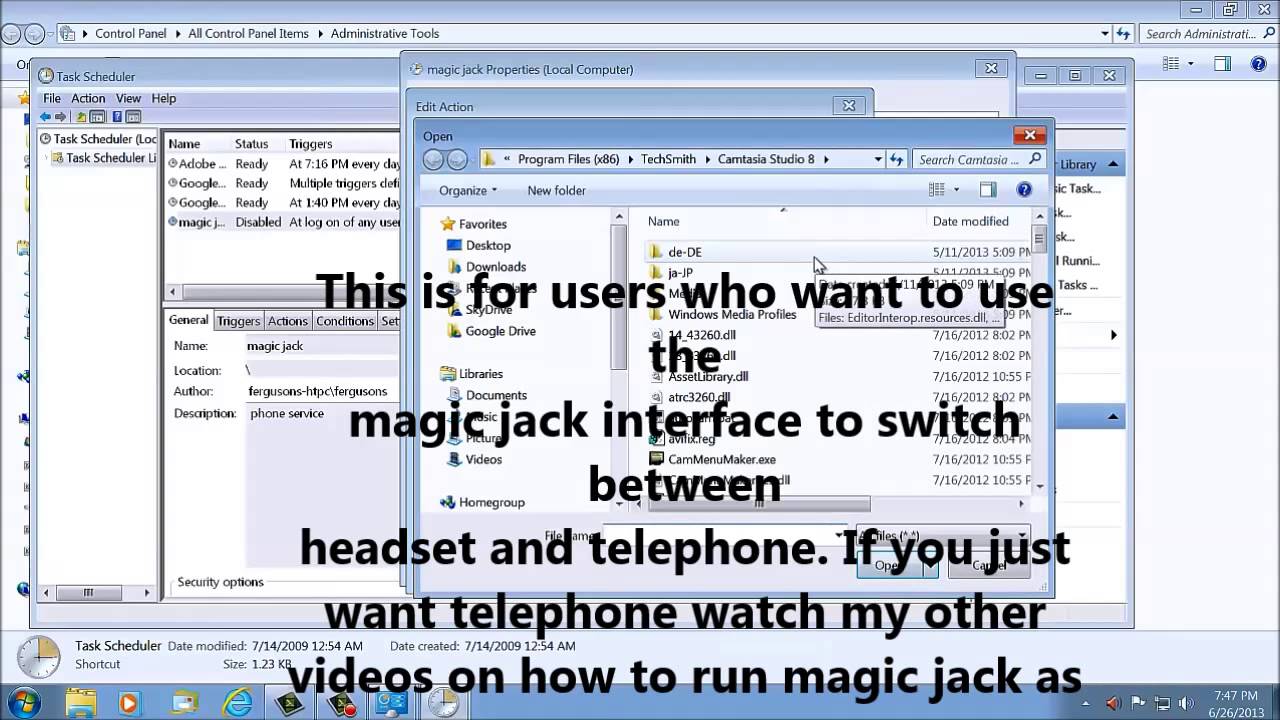Click the change view icon in Open dialog
The image size is (1280, 720).
937,190
